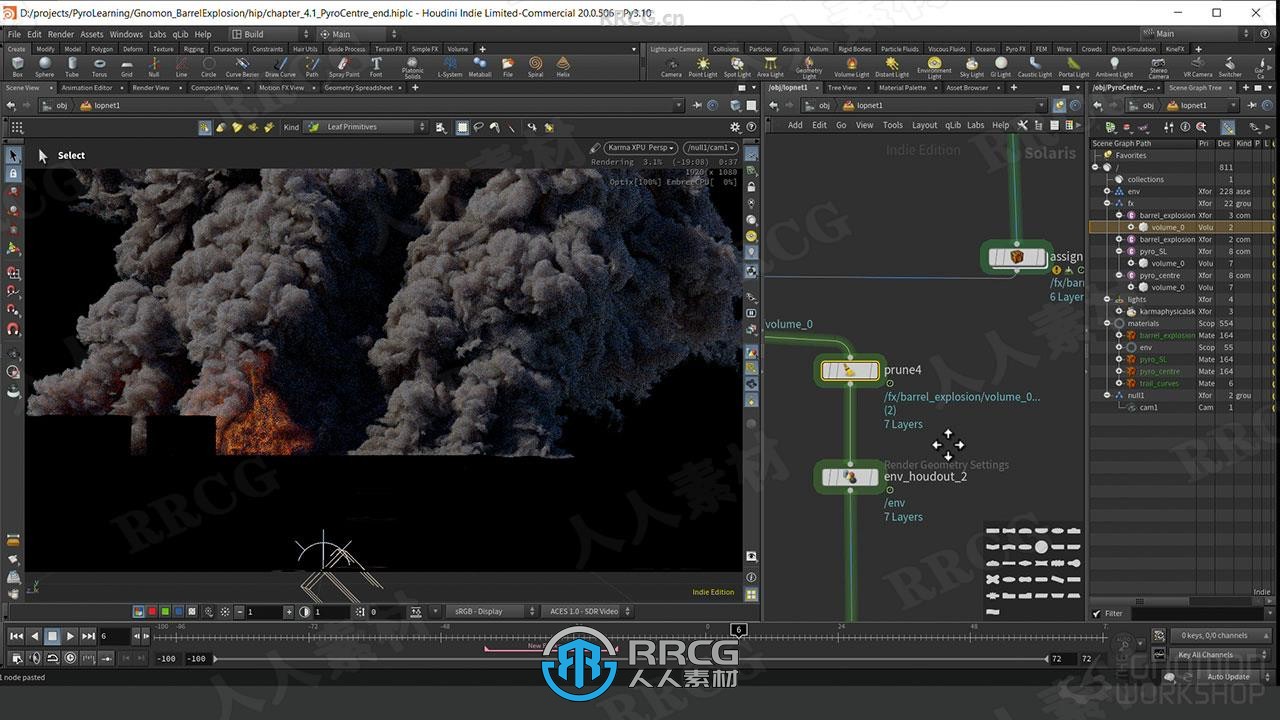Add a Caustic Light from the shelf

coord(1034,67)
